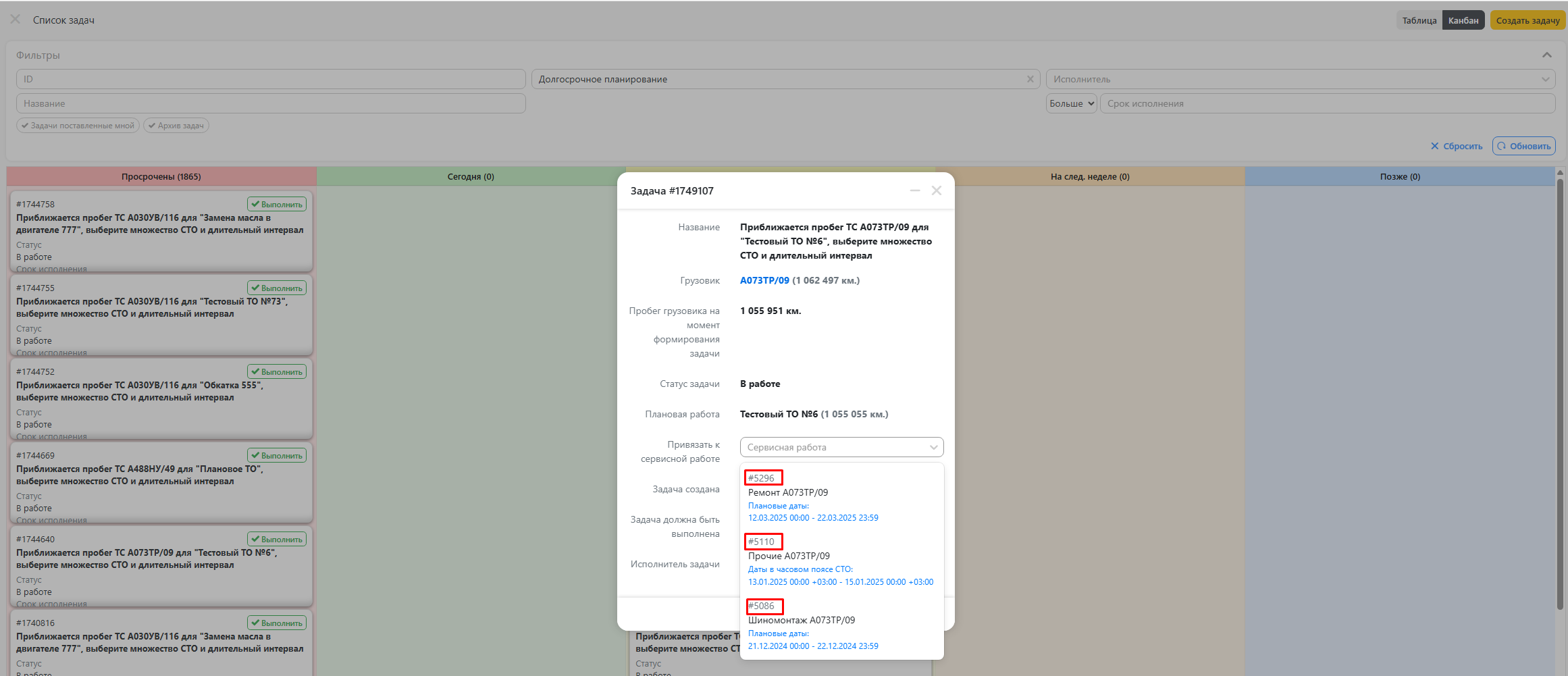Complete task #1744758 with Выполнить
1568x676 pixels.
tap(277, 204)
